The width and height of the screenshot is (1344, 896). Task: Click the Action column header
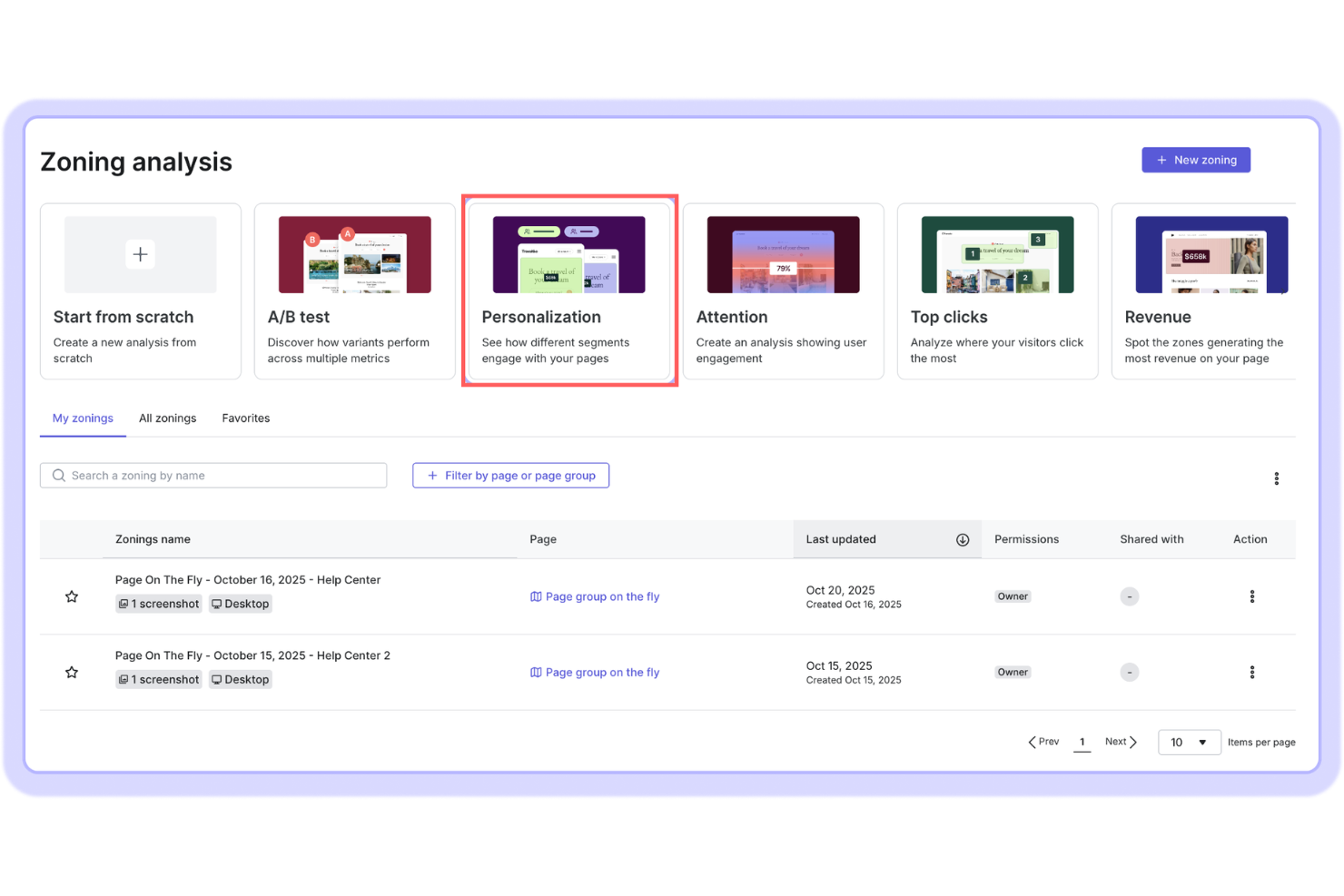(x=1250, y=539)
